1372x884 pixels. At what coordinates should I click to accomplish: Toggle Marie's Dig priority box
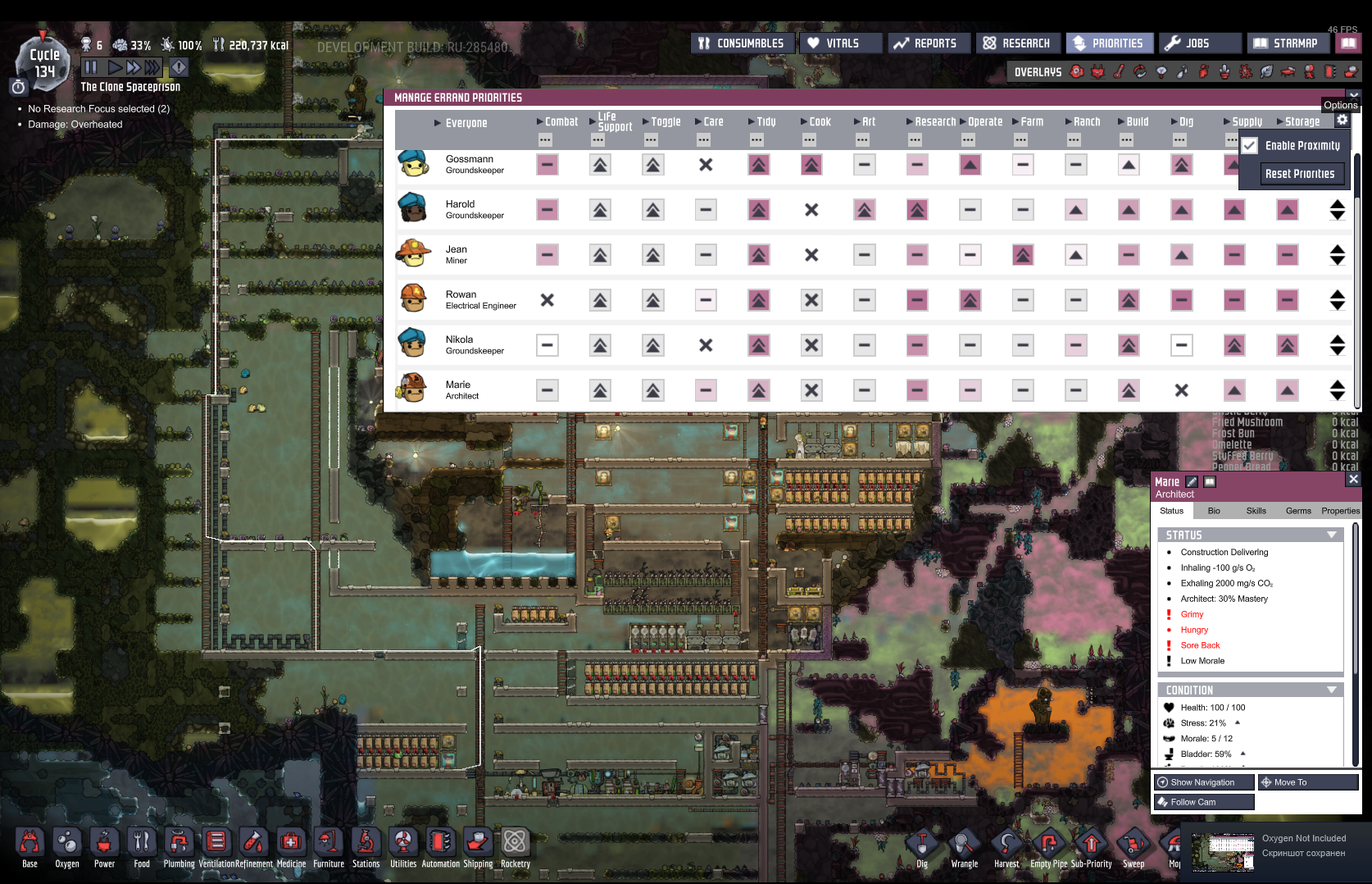(x=1181, y=390)
